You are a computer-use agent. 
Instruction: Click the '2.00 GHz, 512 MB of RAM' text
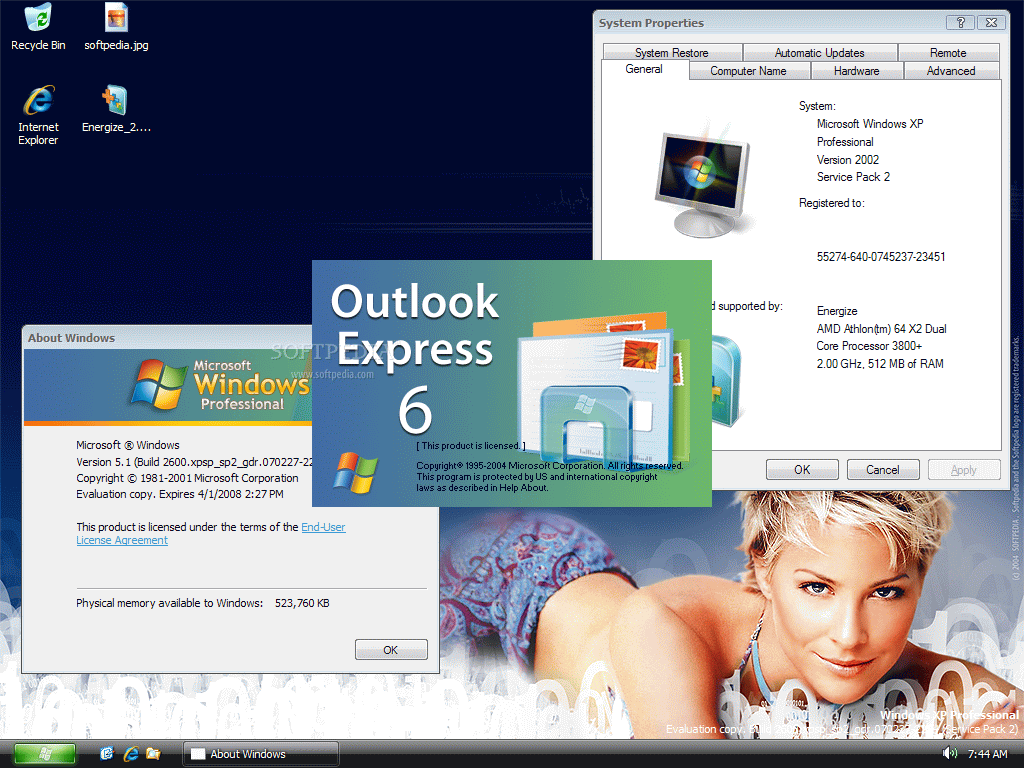(x=880, y=364)
